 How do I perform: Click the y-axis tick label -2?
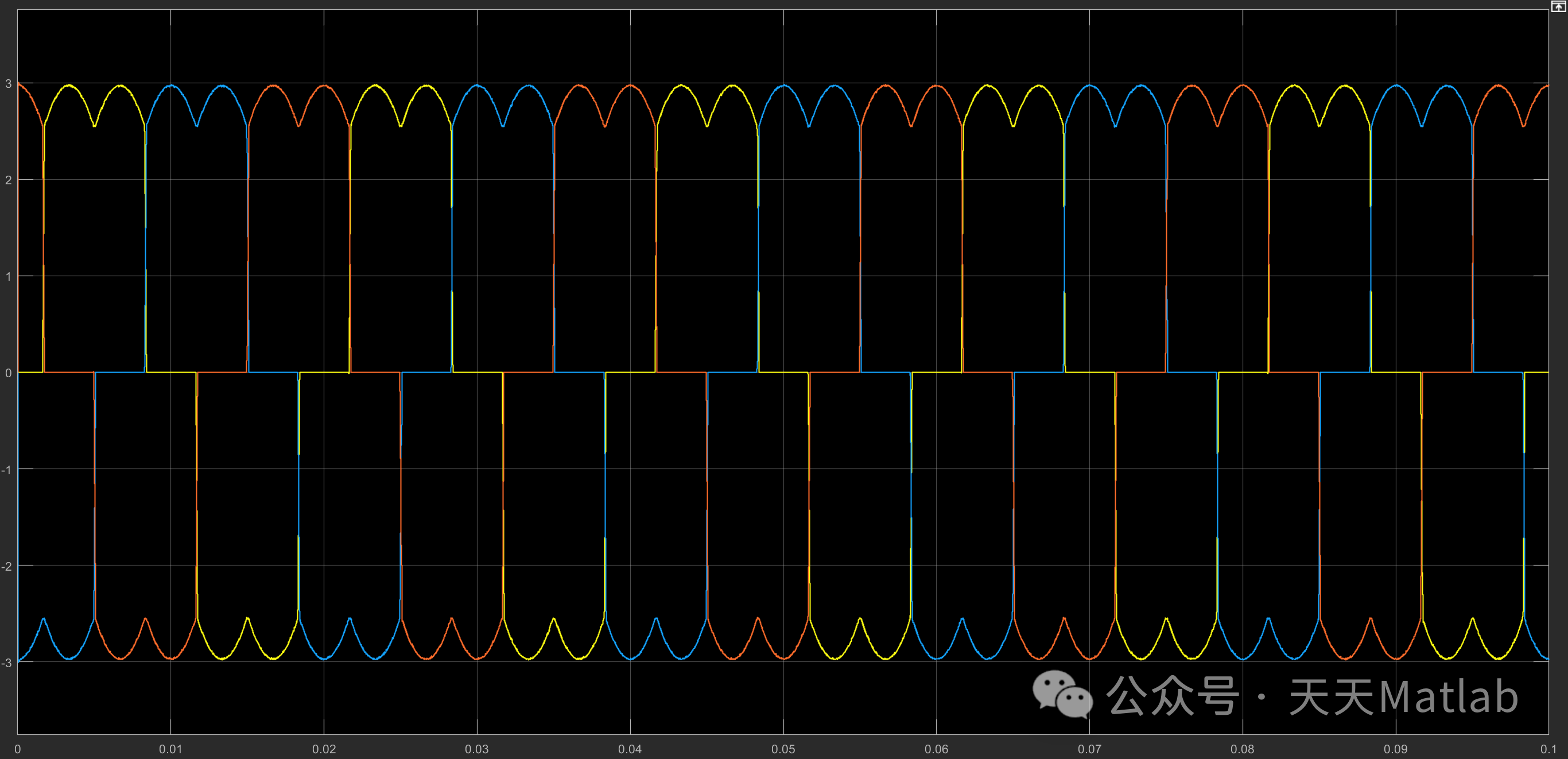[6, 567]
